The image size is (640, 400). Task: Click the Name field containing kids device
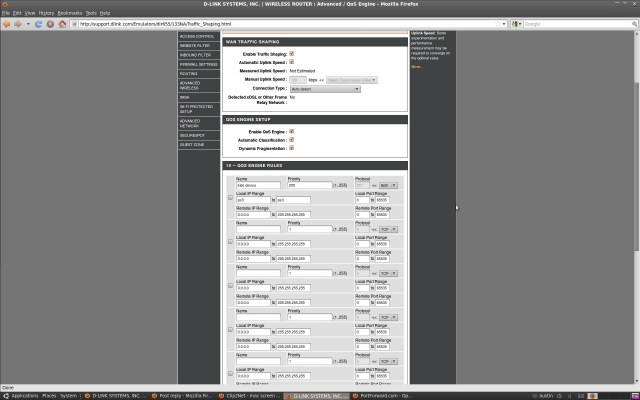click(x=258, y=185)
